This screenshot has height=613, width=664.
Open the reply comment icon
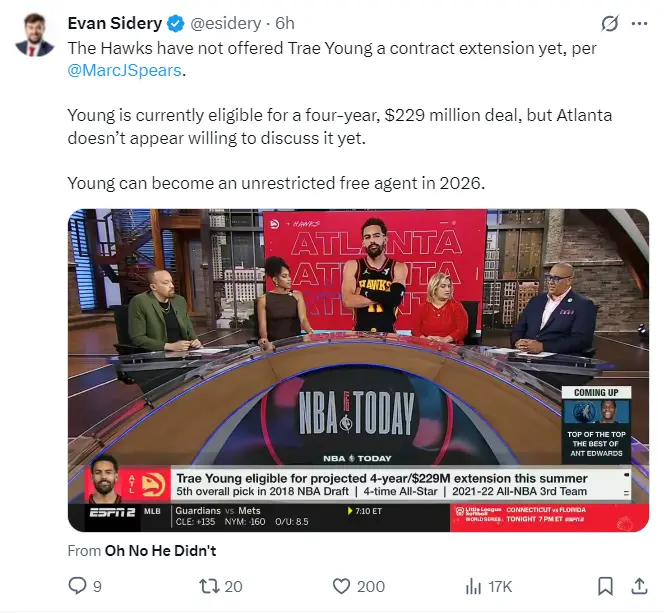tap(77, 586)
